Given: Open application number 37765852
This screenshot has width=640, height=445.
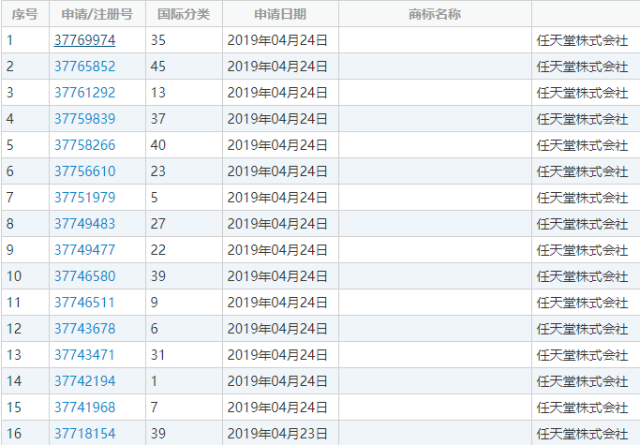Looking at the screenshot, I should tap(85, 66).
